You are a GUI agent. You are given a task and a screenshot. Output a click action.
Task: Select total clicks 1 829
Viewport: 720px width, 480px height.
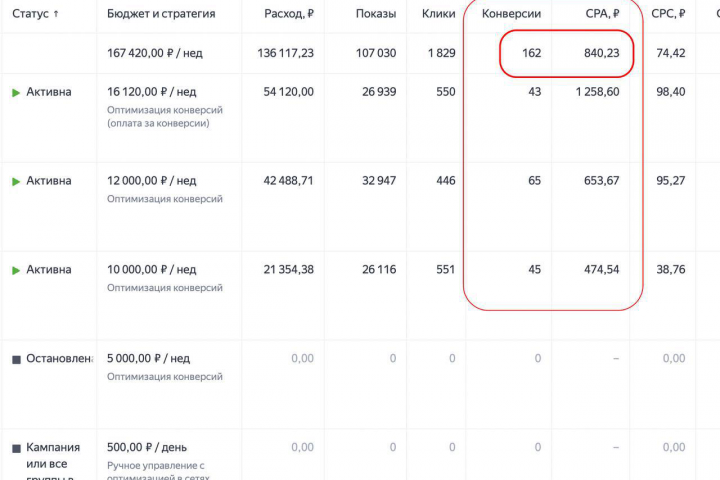click(x=442, y=53)
